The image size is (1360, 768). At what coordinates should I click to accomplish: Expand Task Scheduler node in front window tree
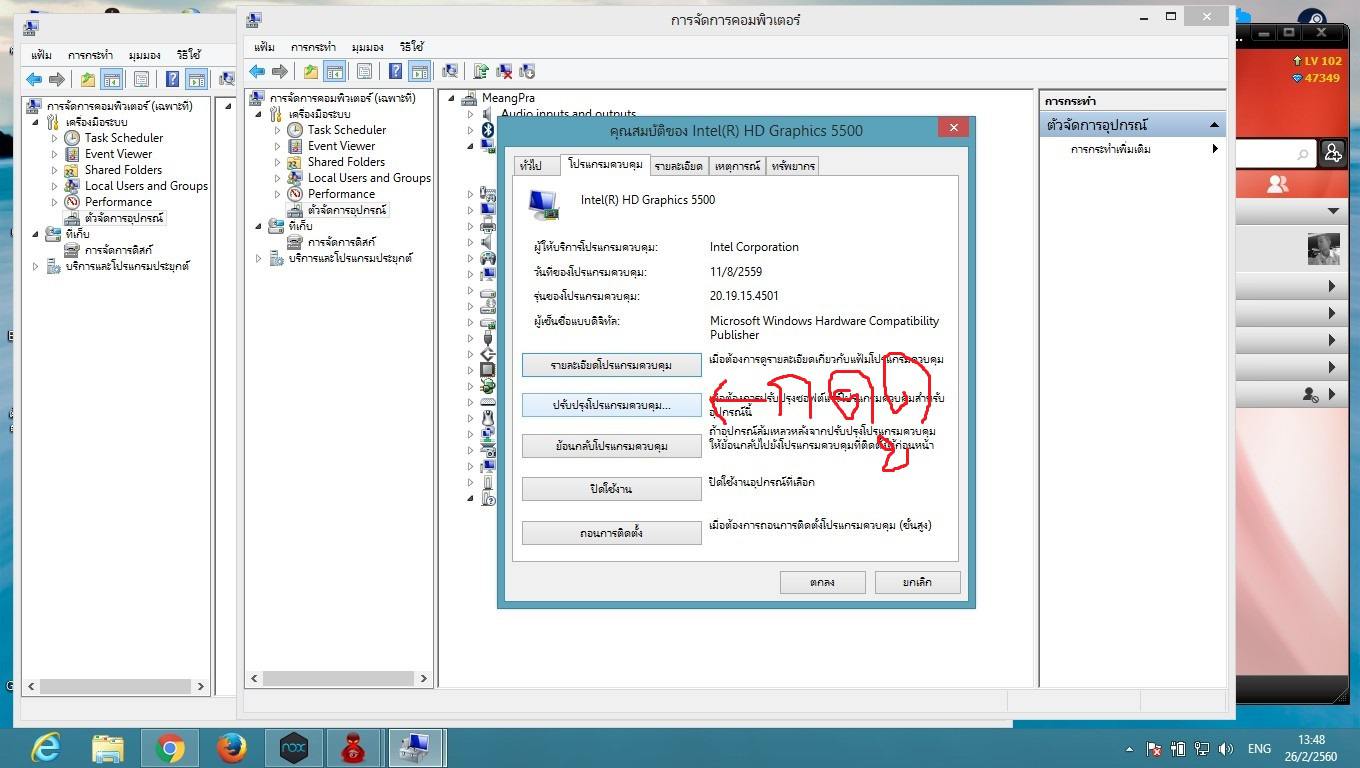(278, 130)
